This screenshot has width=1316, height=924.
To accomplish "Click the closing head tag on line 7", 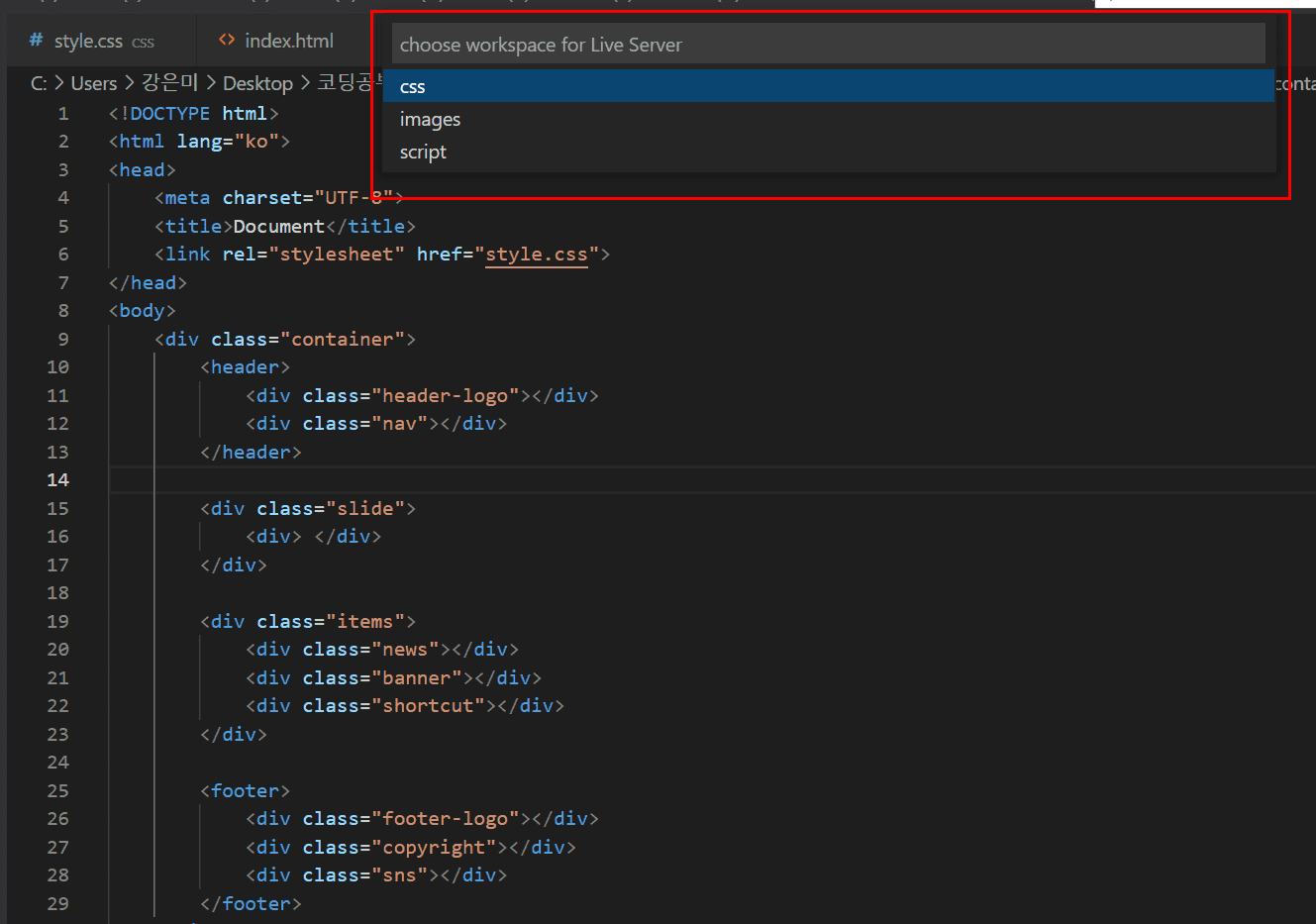I will [148, 283].
